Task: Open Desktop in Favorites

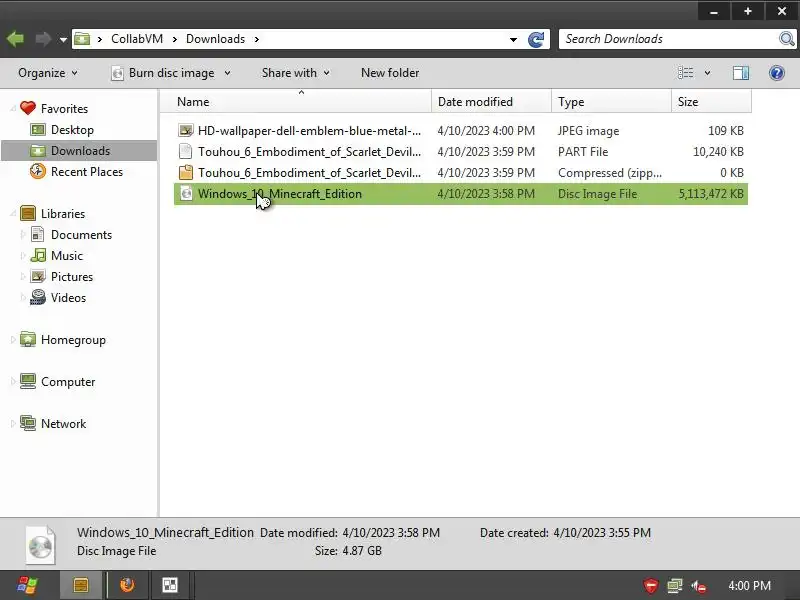Action: (72, 130)
